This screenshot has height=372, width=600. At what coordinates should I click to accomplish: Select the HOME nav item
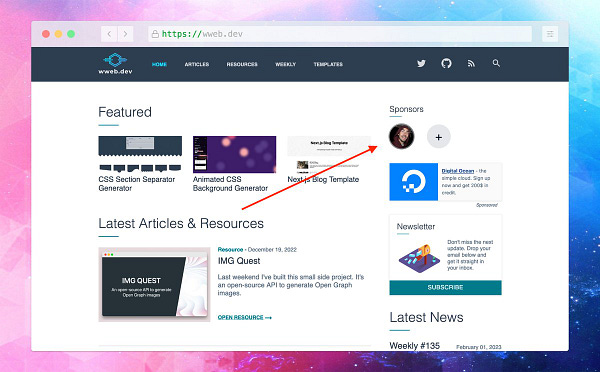pyautogui.click(x=159, y=64)
